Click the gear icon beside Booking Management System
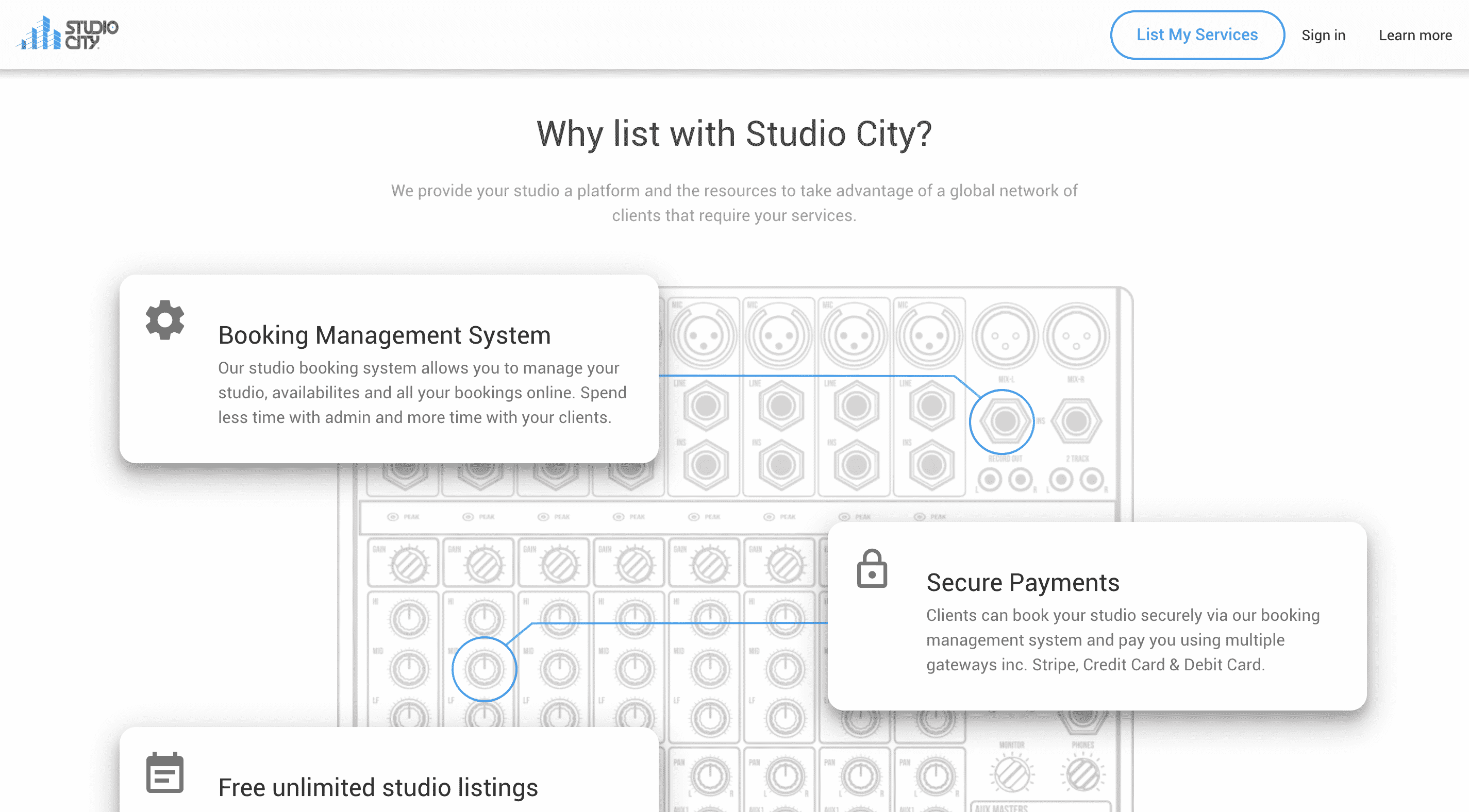The image size is (1469, 812). (165, 320)
